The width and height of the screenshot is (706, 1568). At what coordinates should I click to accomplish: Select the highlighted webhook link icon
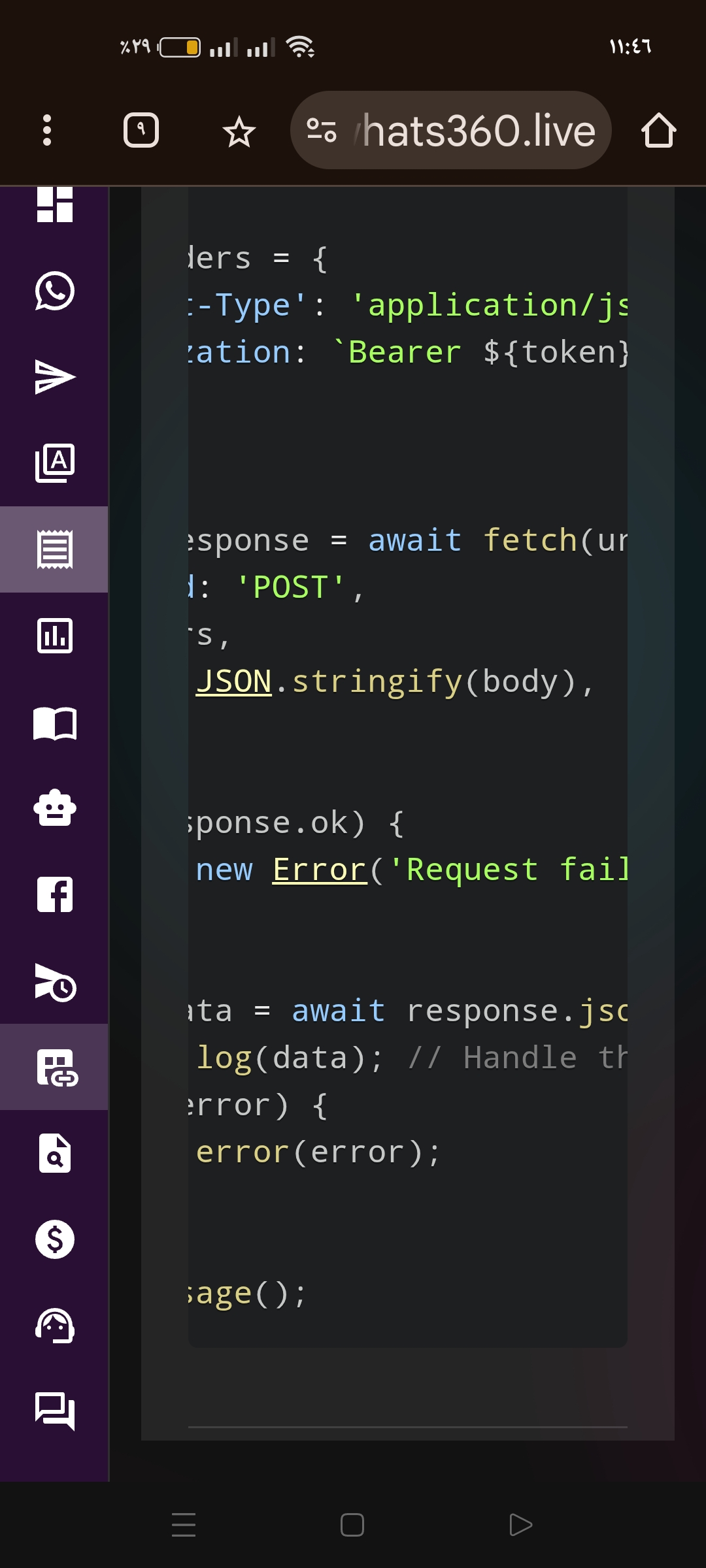55,1067
